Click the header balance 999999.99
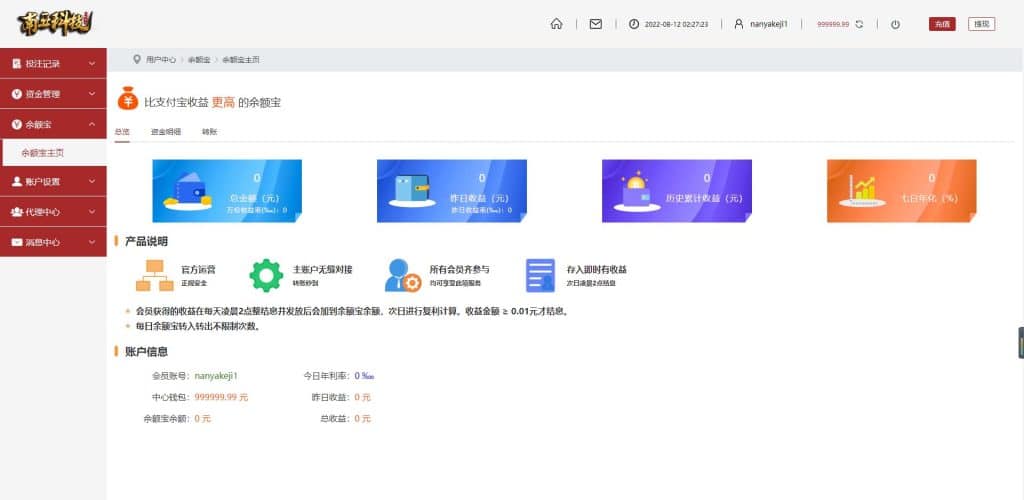The image size is (1024, 500). [x=833, y=24]
